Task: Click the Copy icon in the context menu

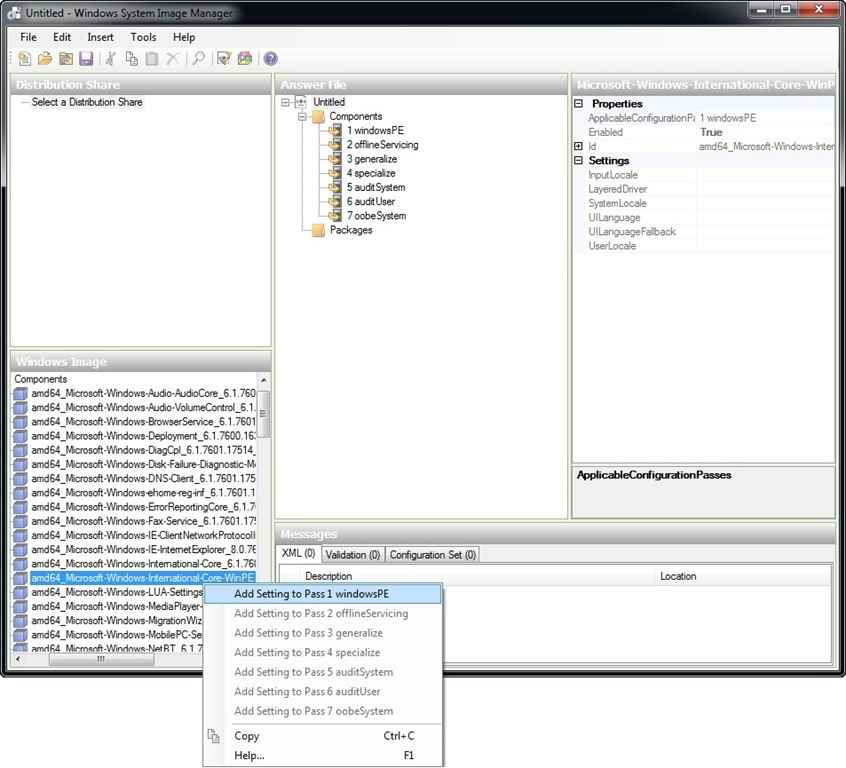Action: tap(214, 736)
